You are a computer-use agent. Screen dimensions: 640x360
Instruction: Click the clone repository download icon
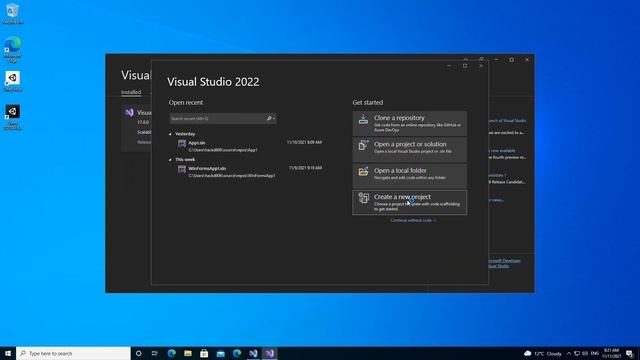pyautogui.click(x=363, y=119)
